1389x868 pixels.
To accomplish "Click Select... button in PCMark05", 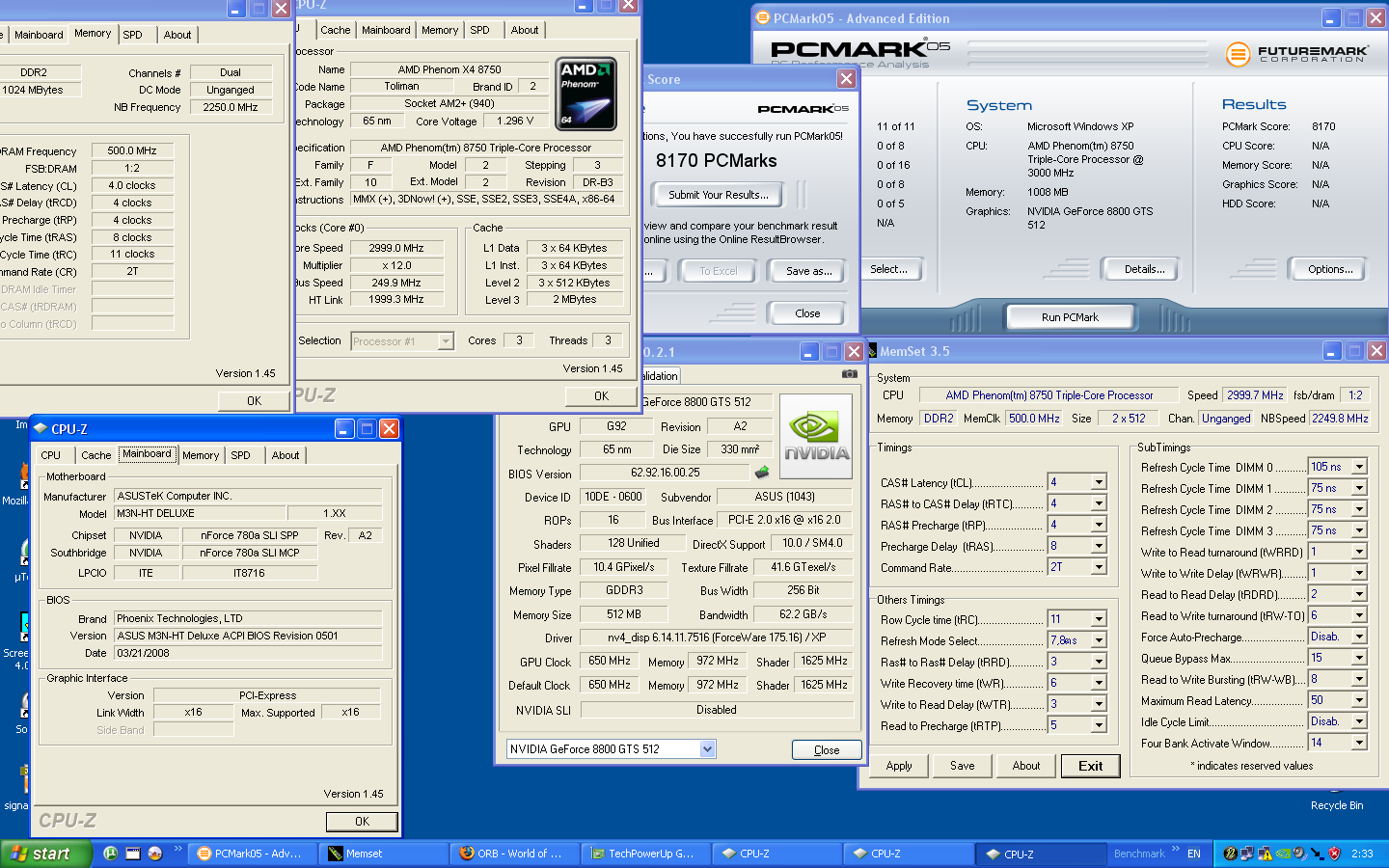I will coord(888,269).
